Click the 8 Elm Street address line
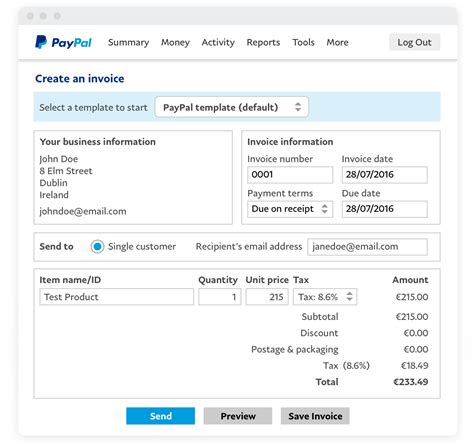This screenshot has width=474, height=446. 66,171
